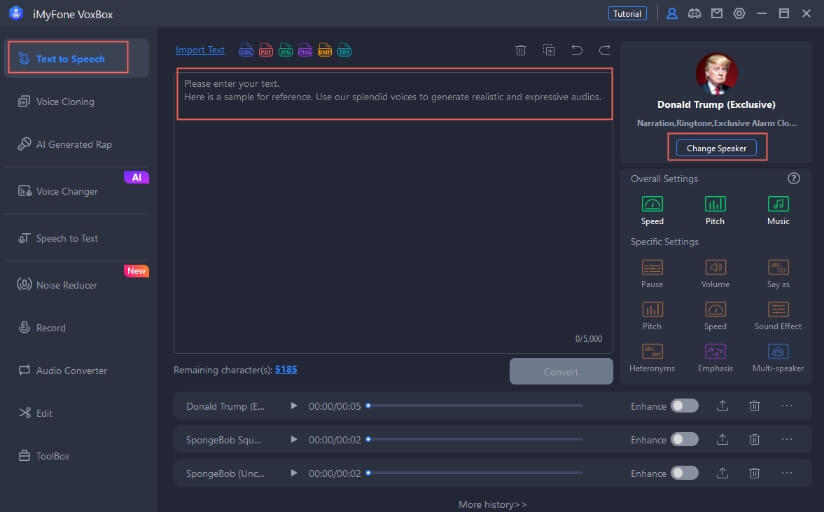Expand the More history list

coord(492,504)
